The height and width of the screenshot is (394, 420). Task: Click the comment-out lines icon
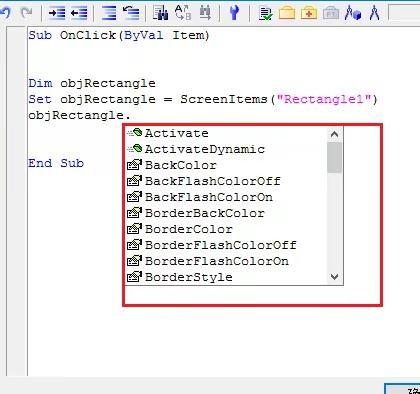click(109, 13)
